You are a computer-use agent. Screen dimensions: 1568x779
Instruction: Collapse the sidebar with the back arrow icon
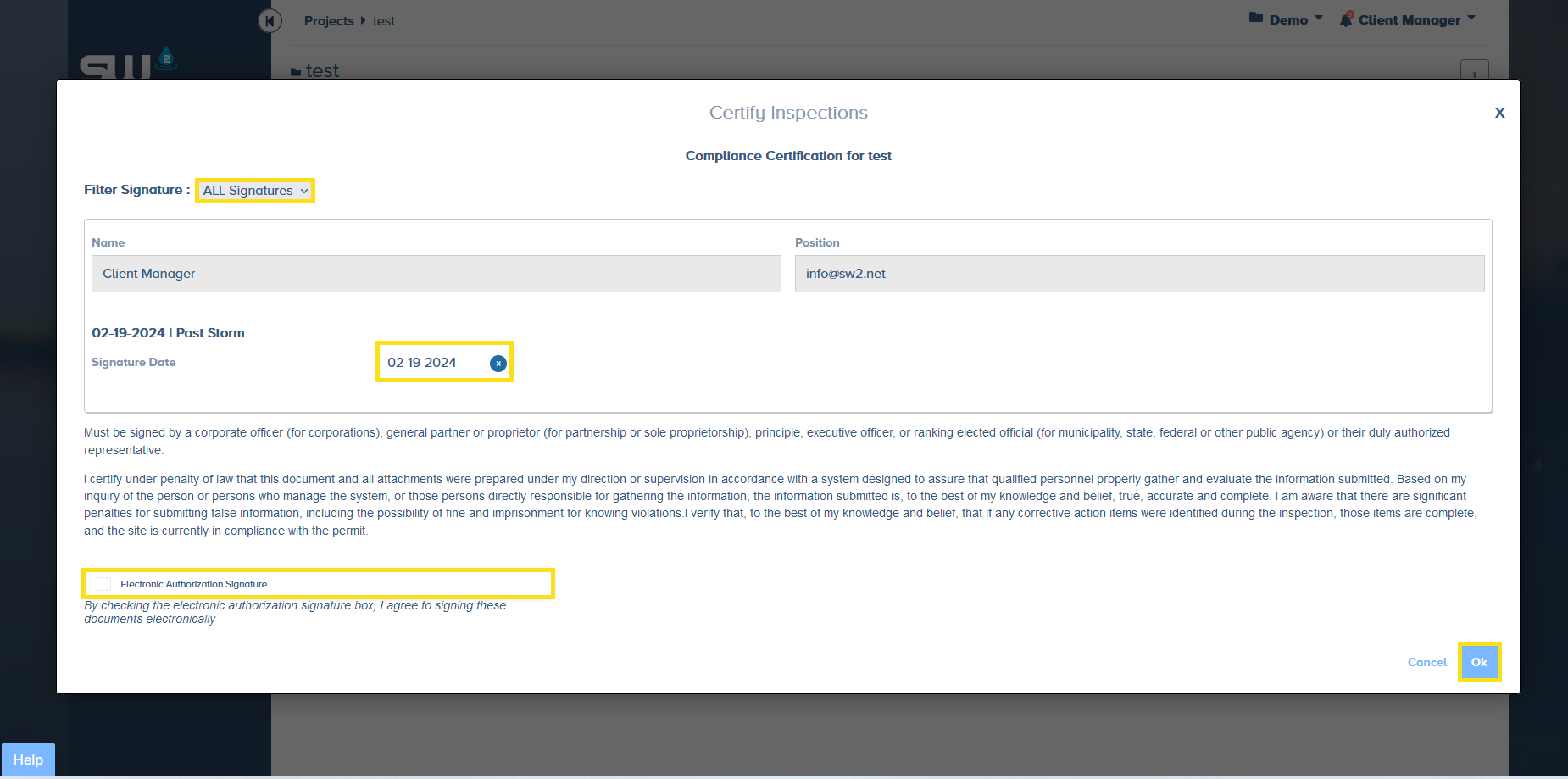tap(270, 20)
